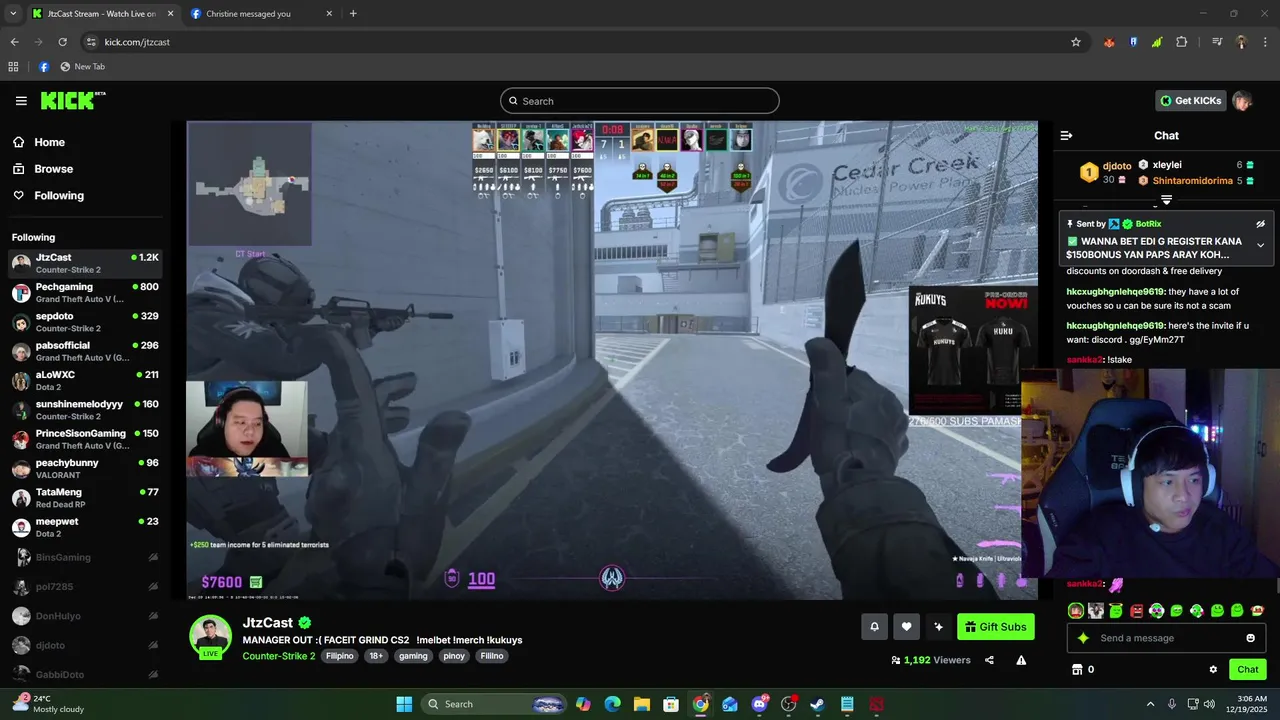Open the user profile avatar menu

(1242, 101)
